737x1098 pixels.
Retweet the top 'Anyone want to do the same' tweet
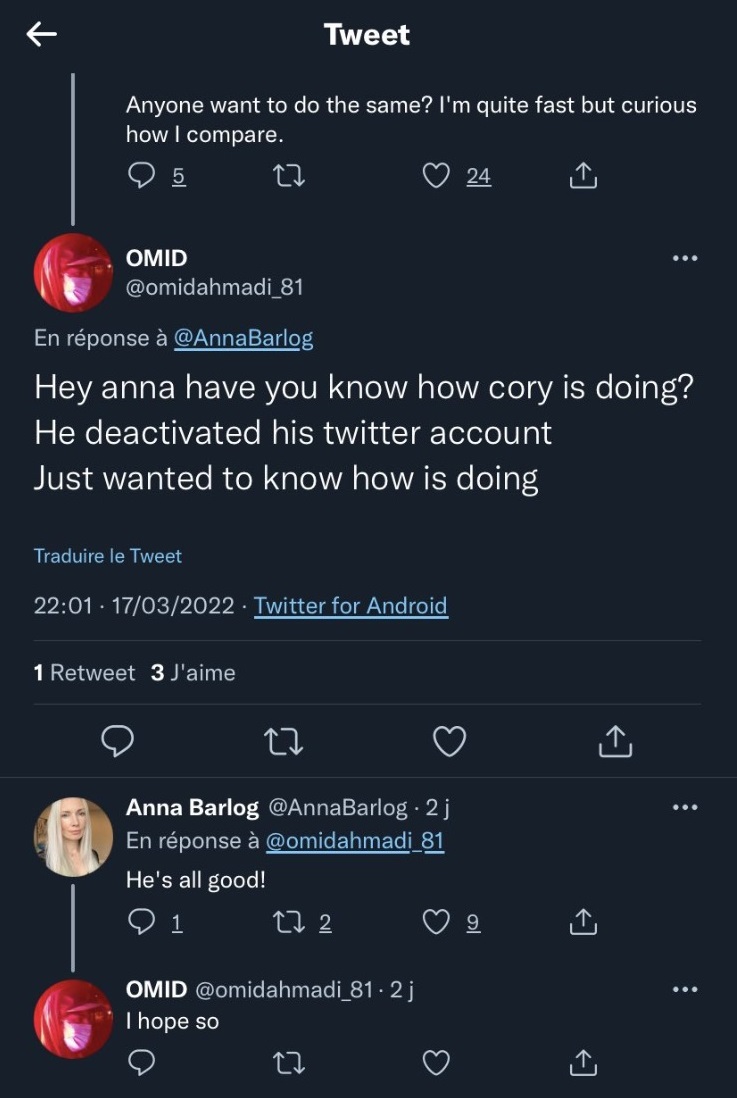pos(289,177)
